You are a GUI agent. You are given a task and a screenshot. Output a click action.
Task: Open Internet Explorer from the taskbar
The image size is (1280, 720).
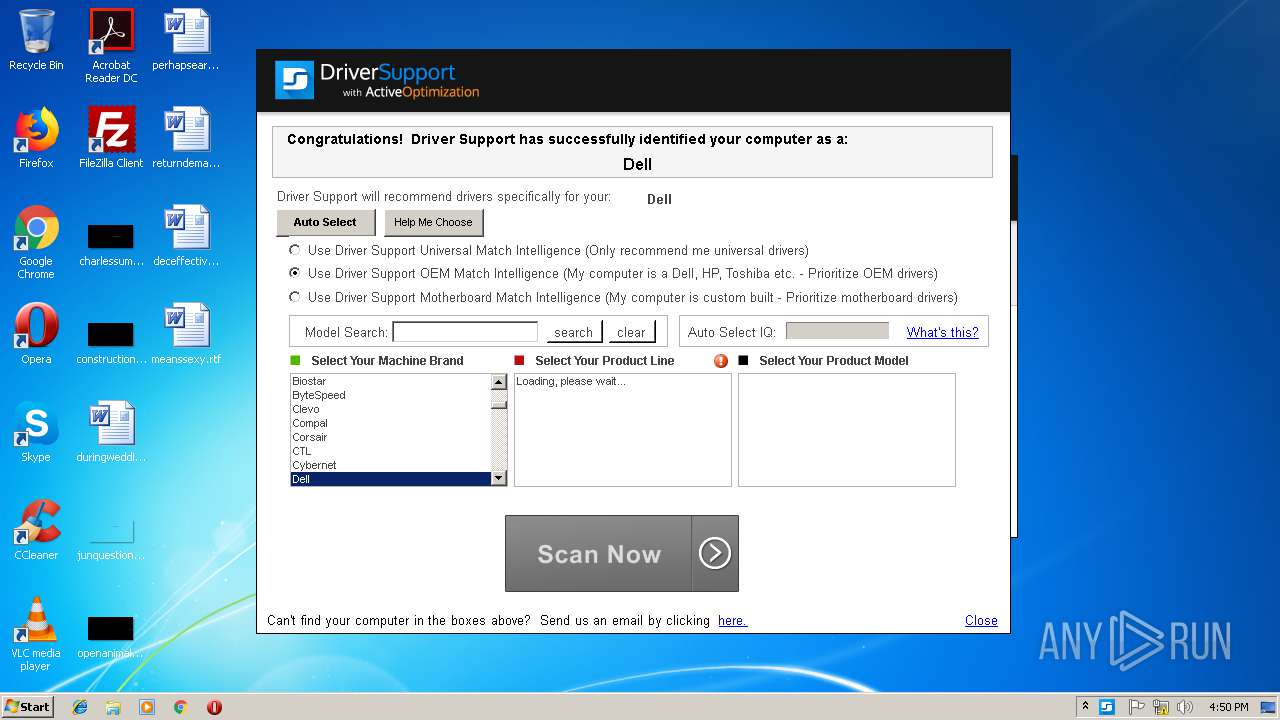[80, 707]
